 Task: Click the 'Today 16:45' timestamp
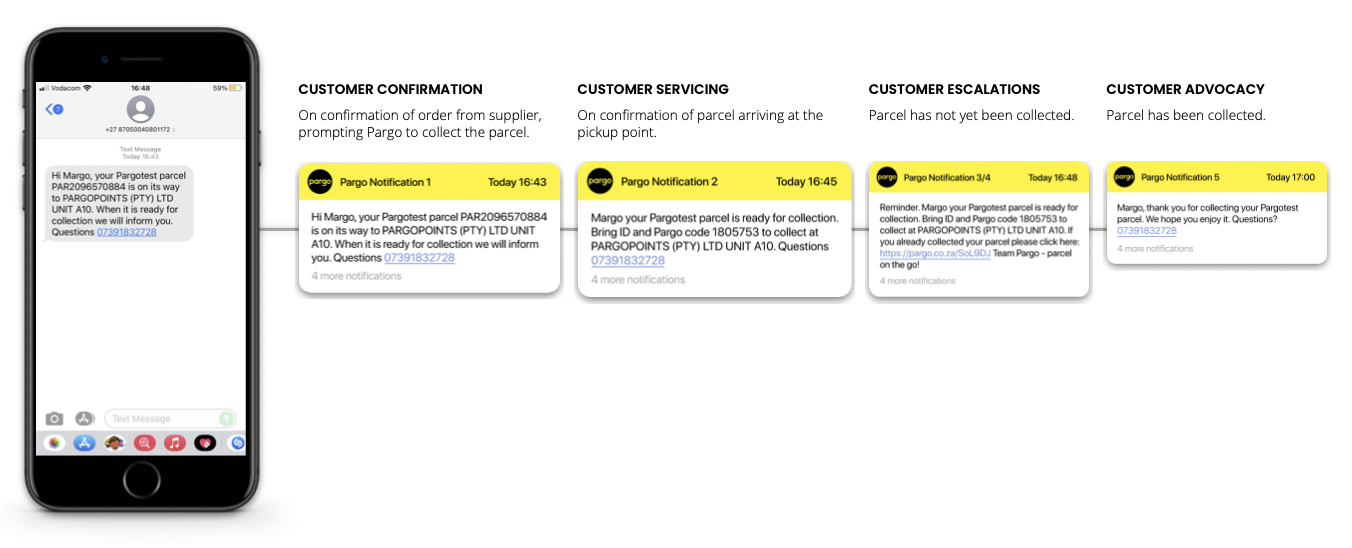[x=807, y=182]
